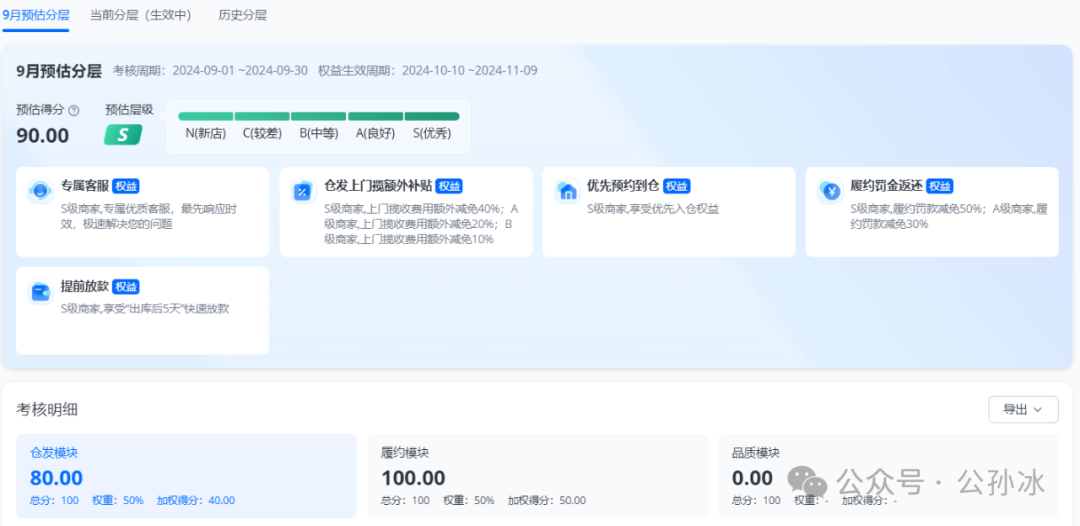Click the A(良好) level label

[375, 134]
